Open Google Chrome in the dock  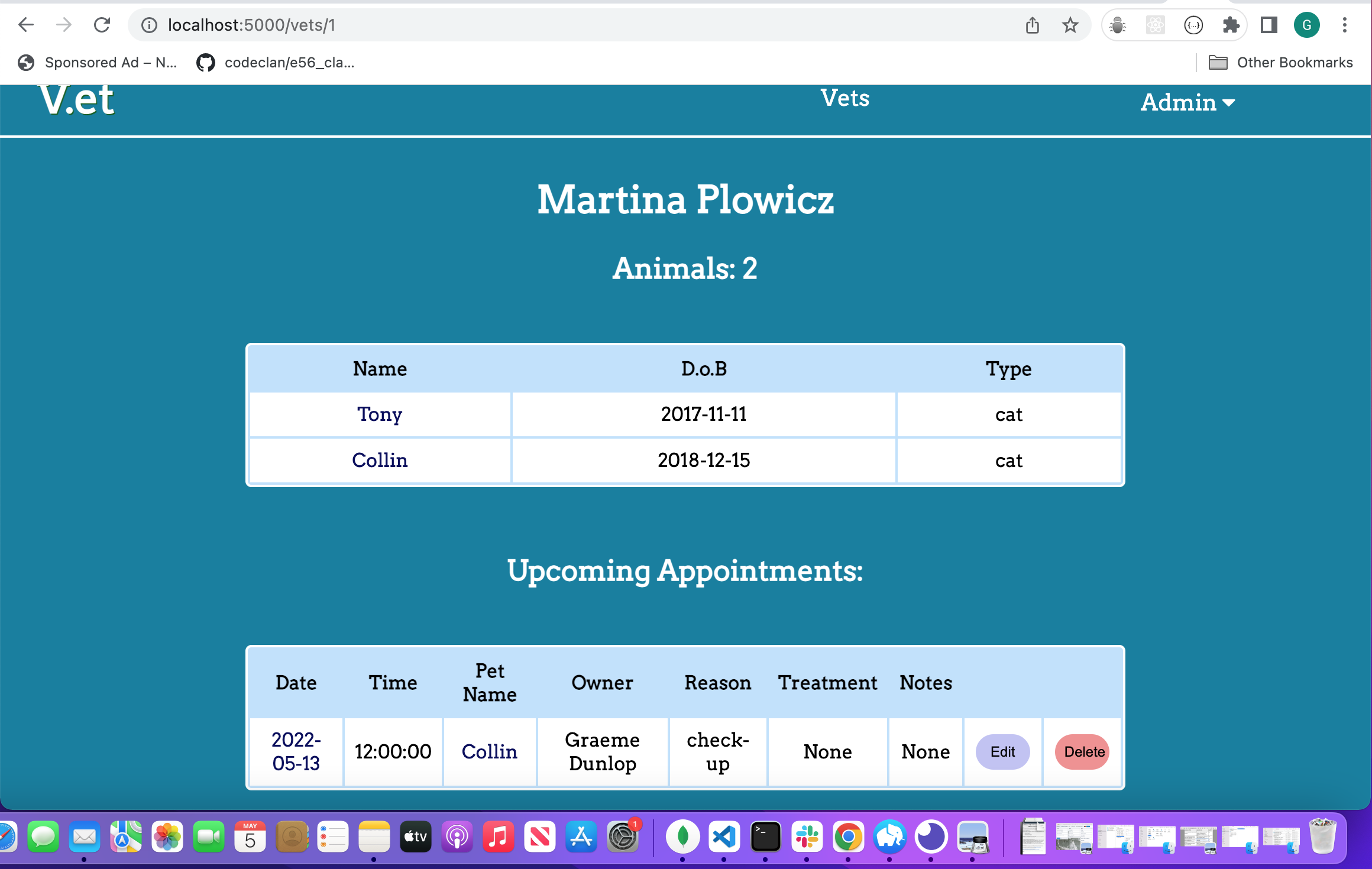coord(848,836)
